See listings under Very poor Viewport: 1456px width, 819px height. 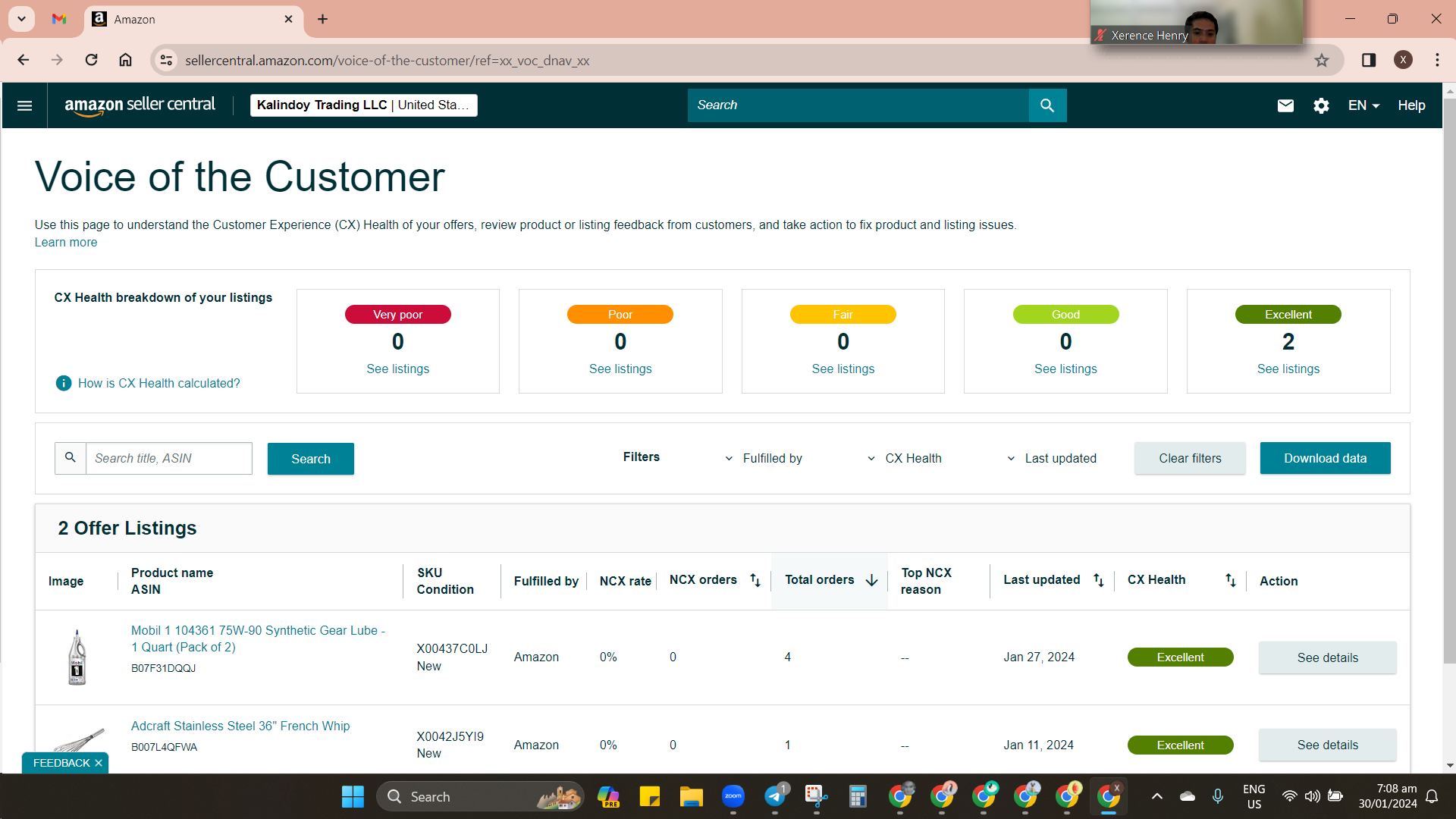pos(397,369)
